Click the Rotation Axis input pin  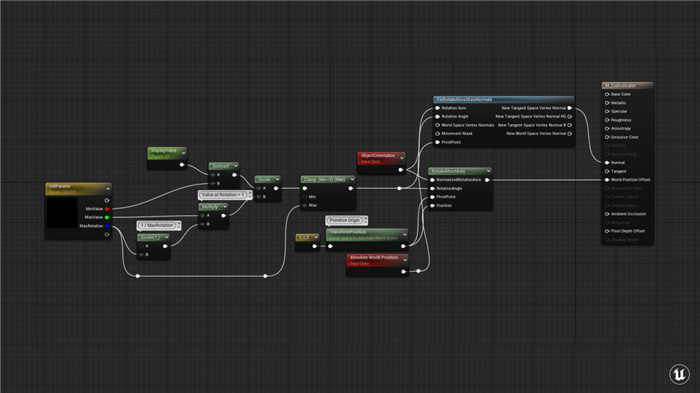[438, 108]
